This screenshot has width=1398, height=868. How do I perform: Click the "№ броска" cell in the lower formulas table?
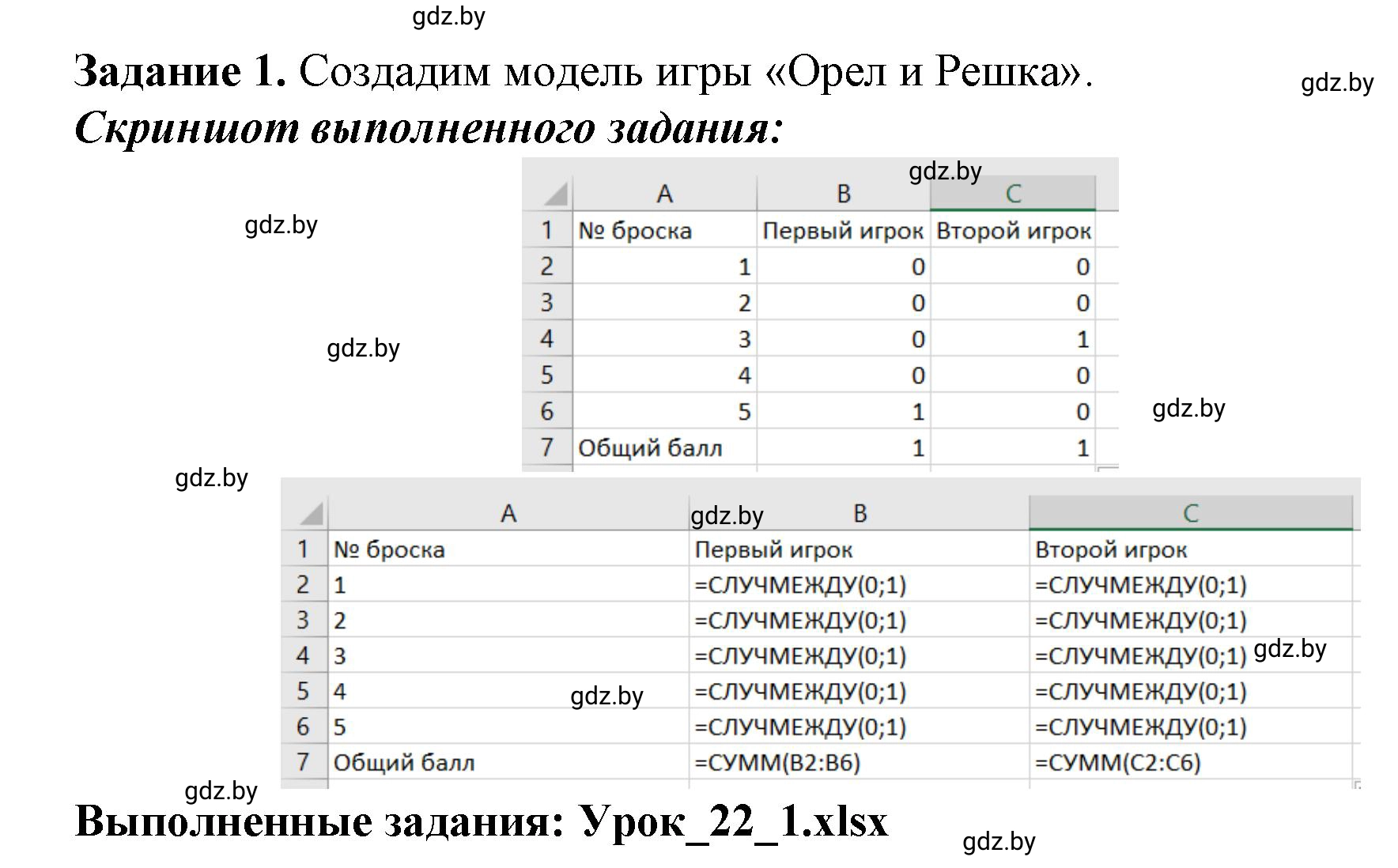508,549
